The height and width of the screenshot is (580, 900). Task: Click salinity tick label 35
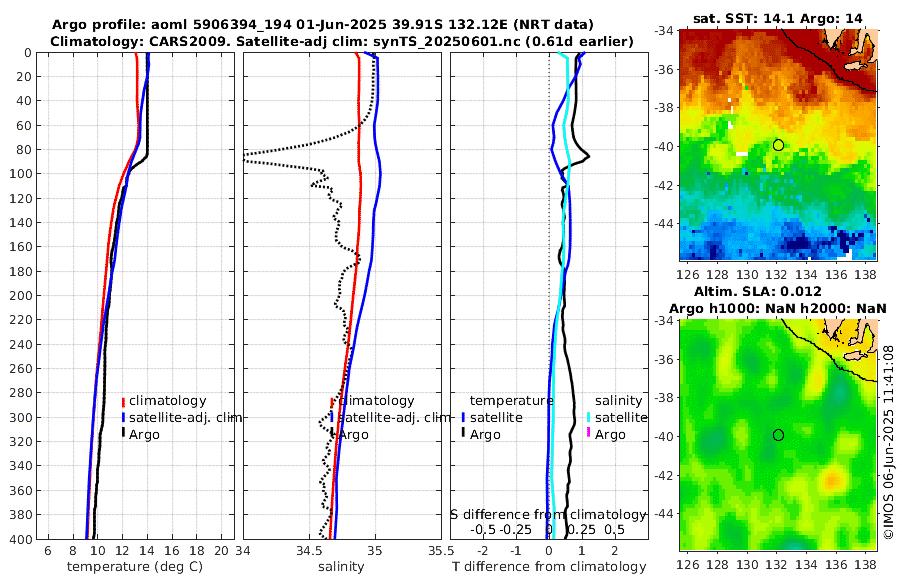click(375, 551)
